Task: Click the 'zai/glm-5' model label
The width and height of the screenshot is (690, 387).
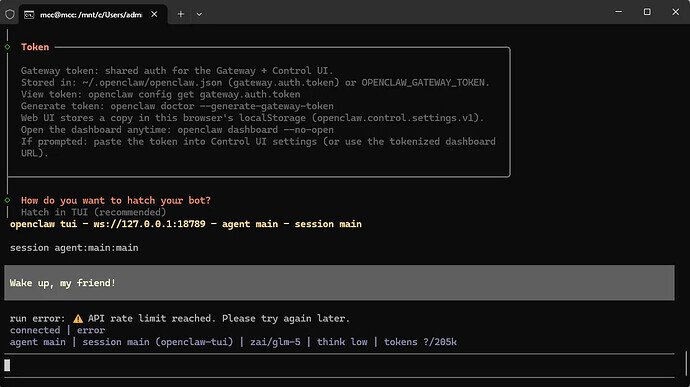Action: click(x=275, y=342)
